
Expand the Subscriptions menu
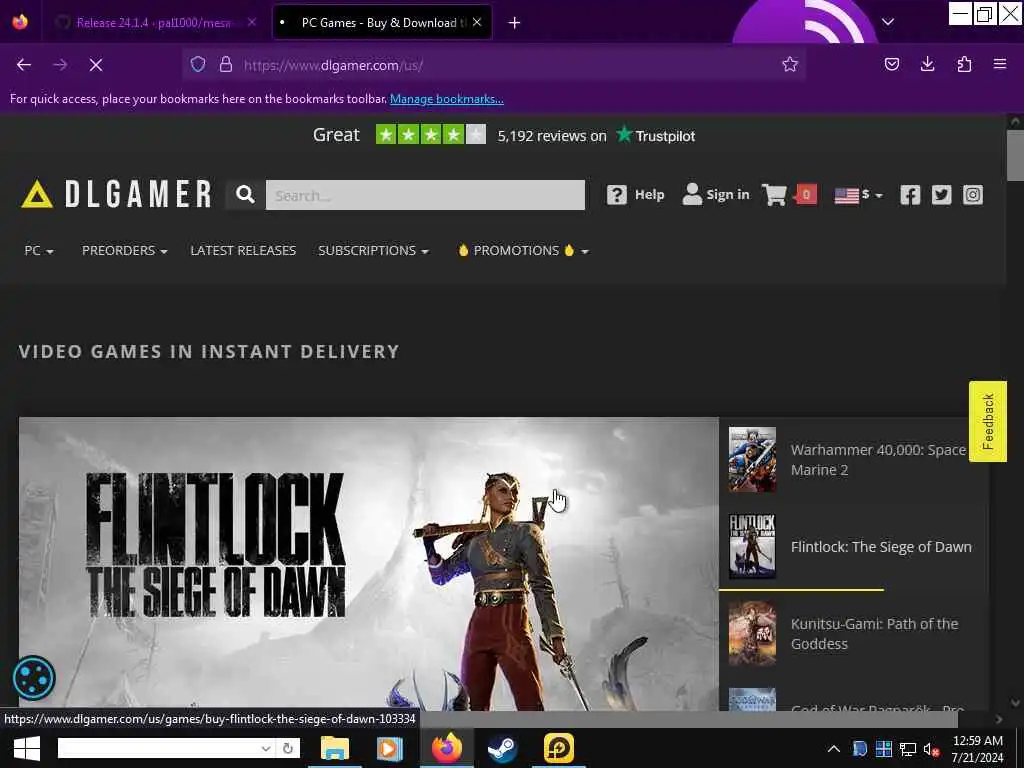373,251
